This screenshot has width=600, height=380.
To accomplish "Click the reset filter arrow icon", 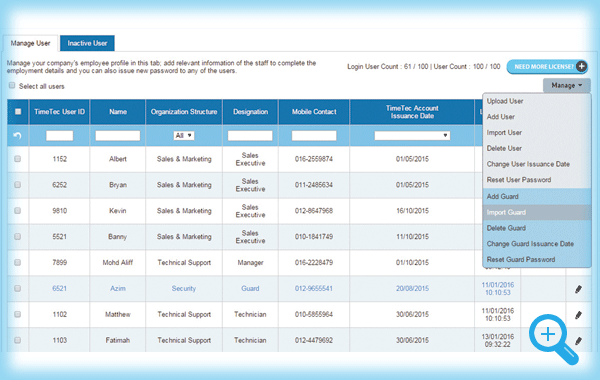I will [17, 135].
